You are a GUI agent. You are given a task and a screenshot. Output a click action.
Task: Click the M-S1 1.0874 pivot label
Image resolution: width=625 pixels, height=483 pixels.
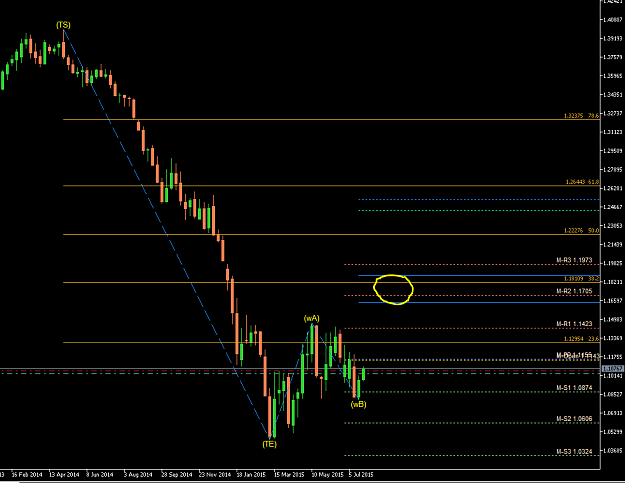(x=574, y=387)
